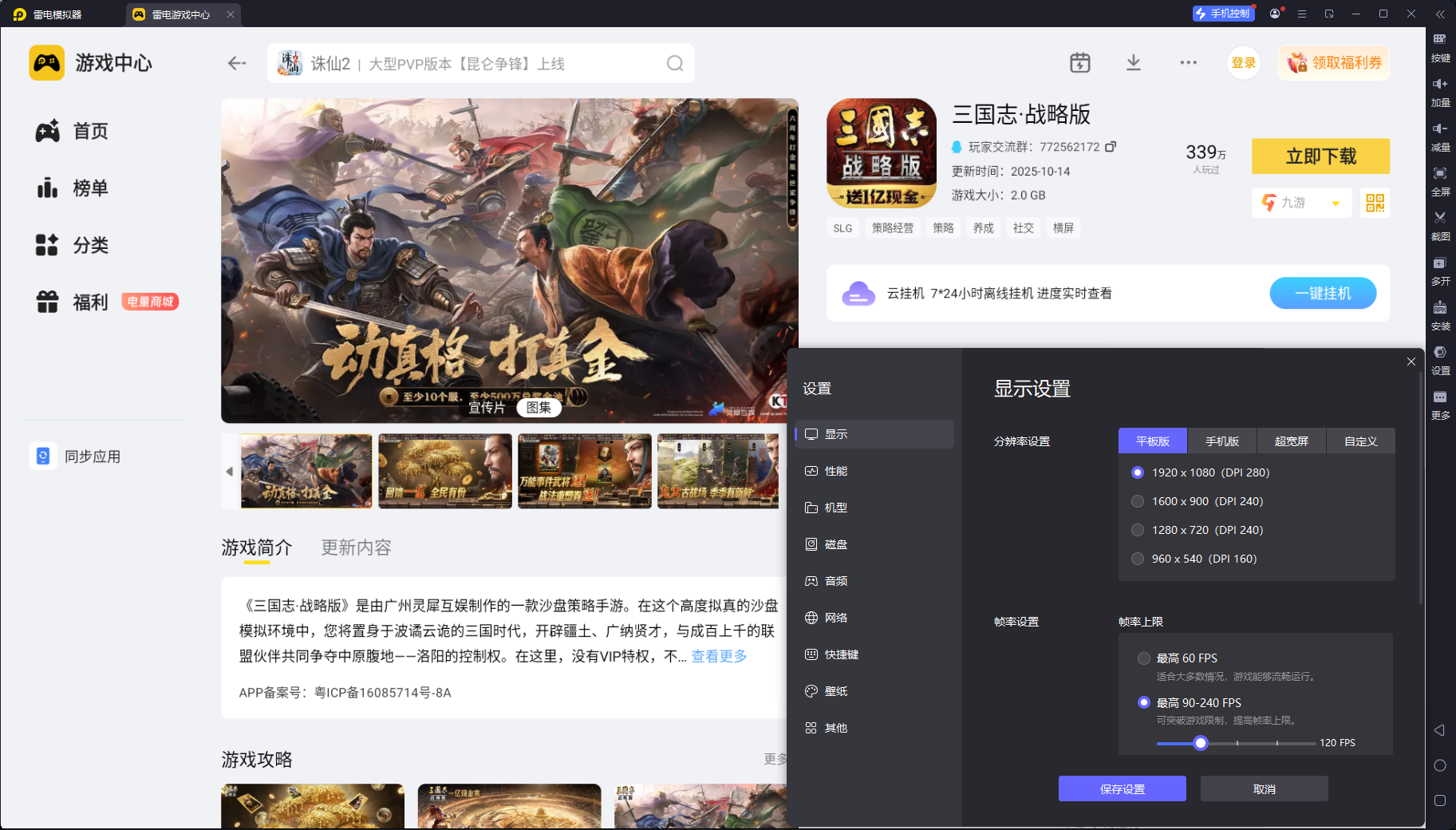This screenshot has width=1456, height=830.
Task: Click the 游戏中心 gamepad logo
Action: click(47, 63)
